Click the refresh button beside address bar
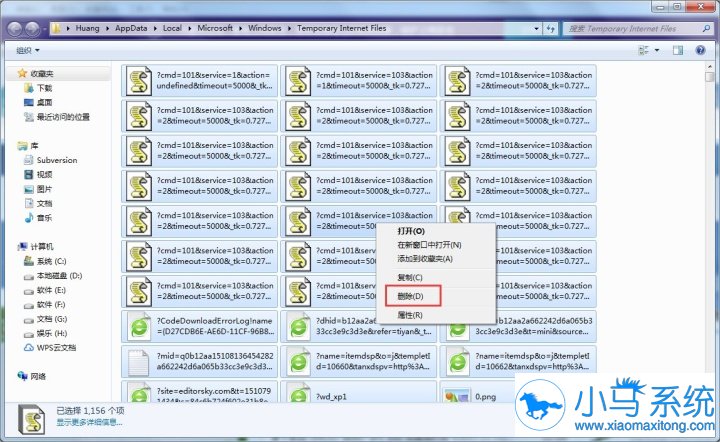This screenshot has width=720, height=442. coord(550,28)
